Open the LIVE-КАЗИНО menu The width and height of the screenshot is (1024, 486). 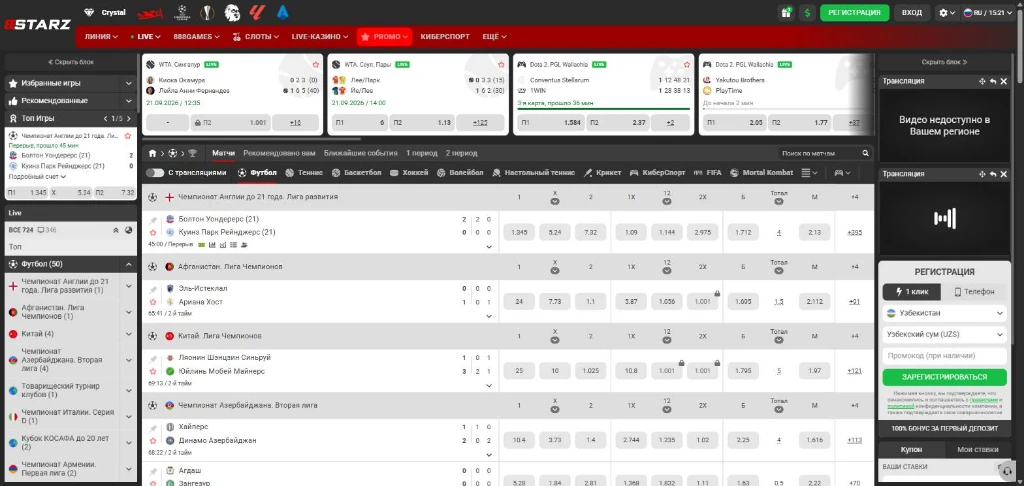(320, 37)
